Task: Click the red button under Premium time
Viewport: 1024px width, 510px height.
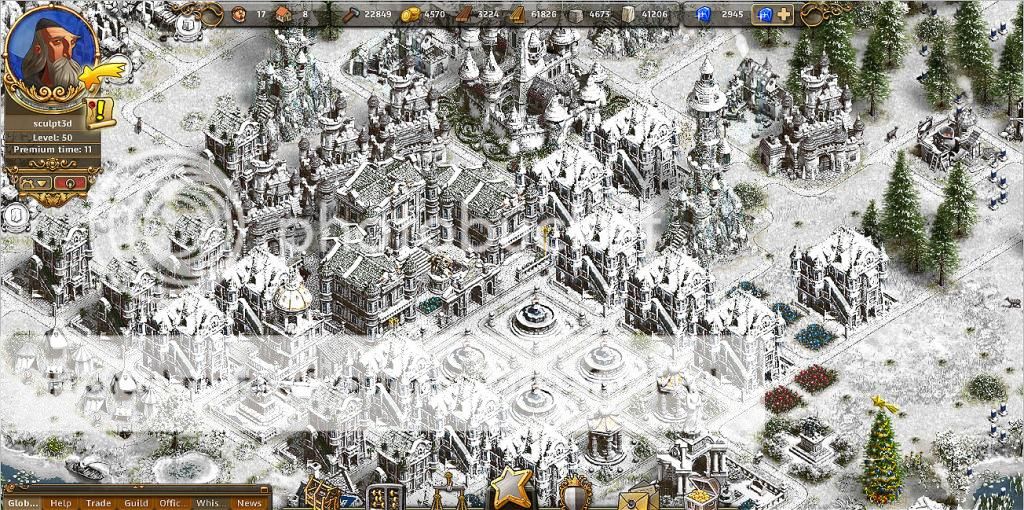Action: point(68,183)
